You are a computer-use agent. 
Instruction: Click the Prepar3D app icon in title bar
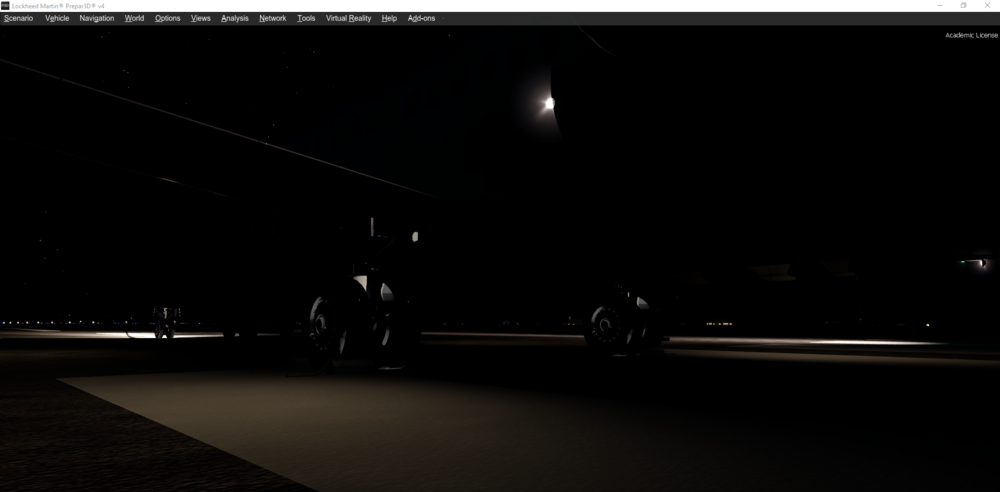(5, 5)
